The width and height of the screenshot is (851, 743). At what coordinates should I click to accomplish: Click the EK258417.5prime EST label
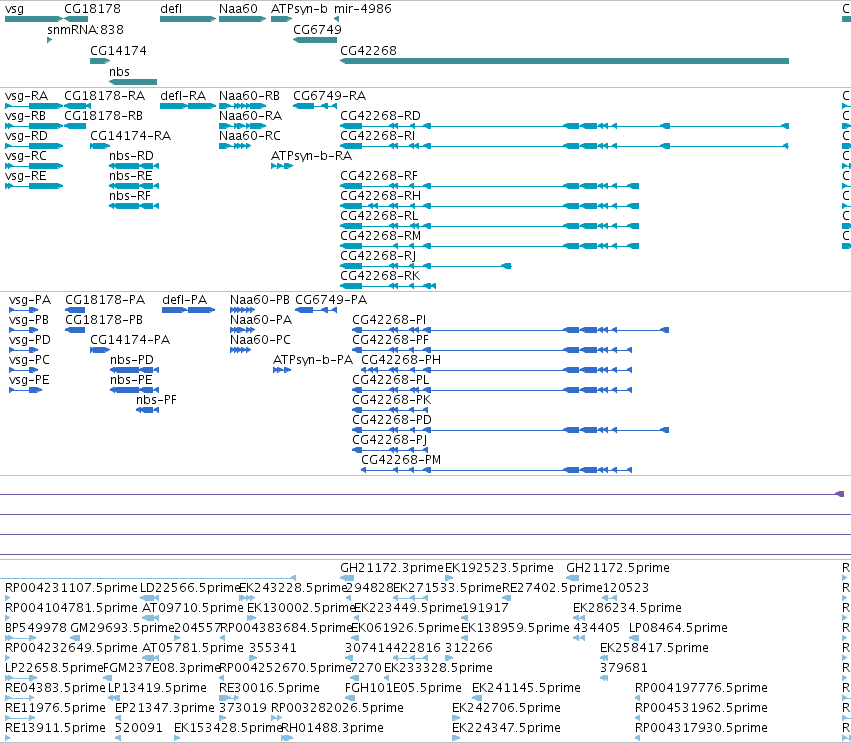[x=655, y=648]
